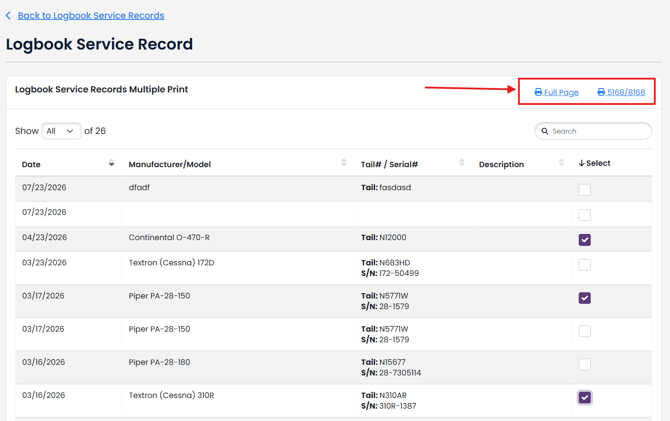The height and width of the screenshot is (421, 670).
Task: Click the back chevron arrow icon
Action: coord(8,15)
